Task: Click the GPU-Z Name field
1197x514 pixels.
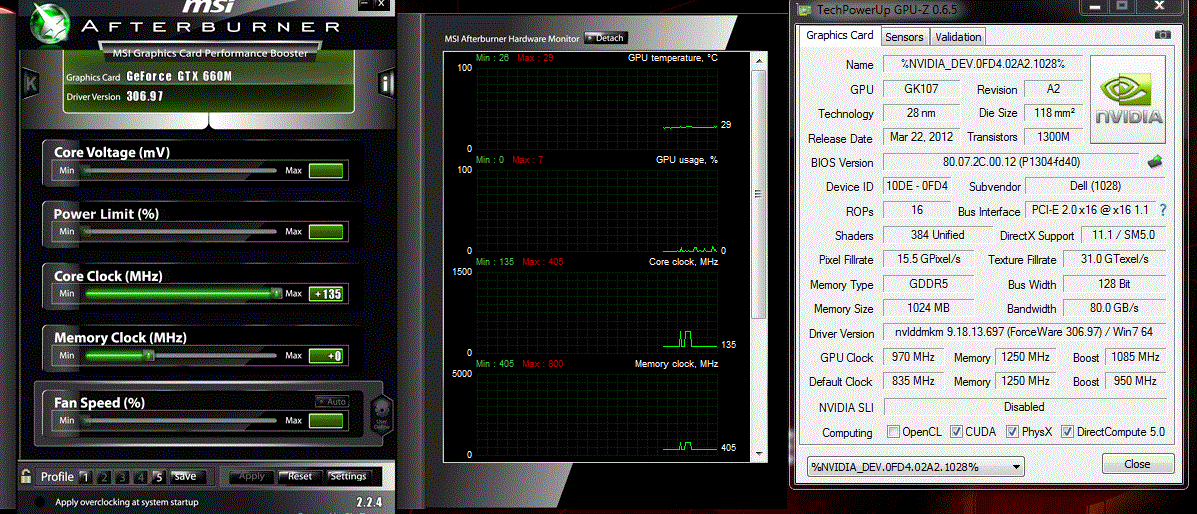Action: (982, 64)
